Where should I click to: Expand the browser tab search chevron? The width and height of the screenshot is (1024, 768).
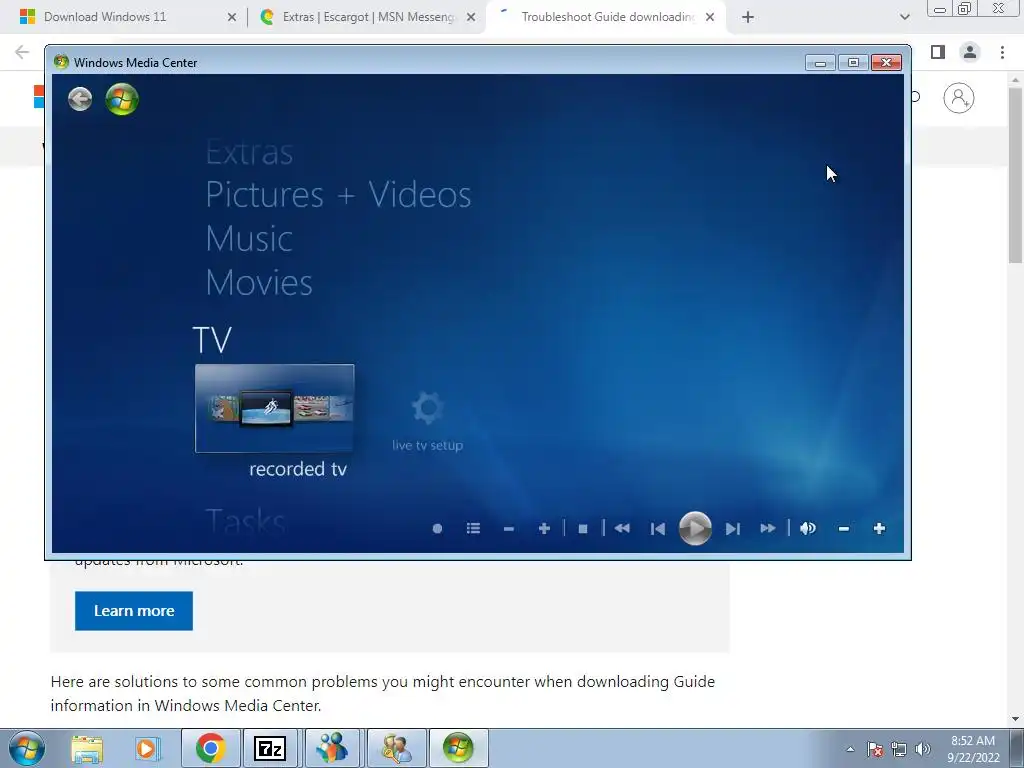coord(904,17)
